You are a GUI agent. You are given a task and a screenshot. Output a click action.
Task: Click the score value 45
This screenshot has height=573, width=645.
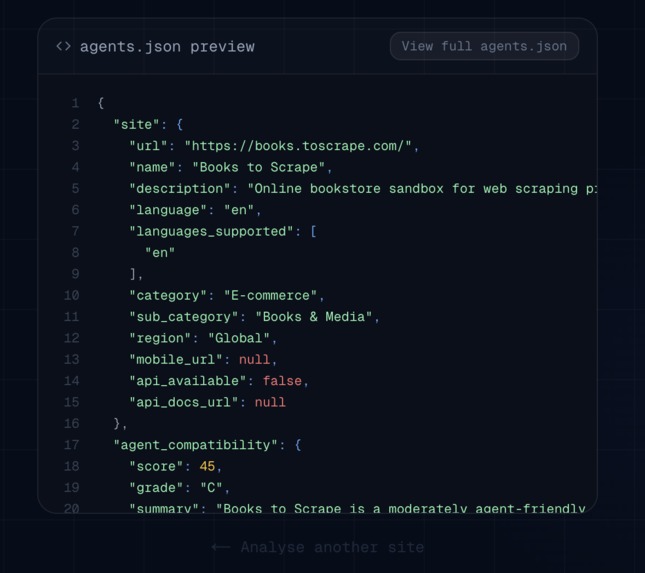(x=207, y=467)
